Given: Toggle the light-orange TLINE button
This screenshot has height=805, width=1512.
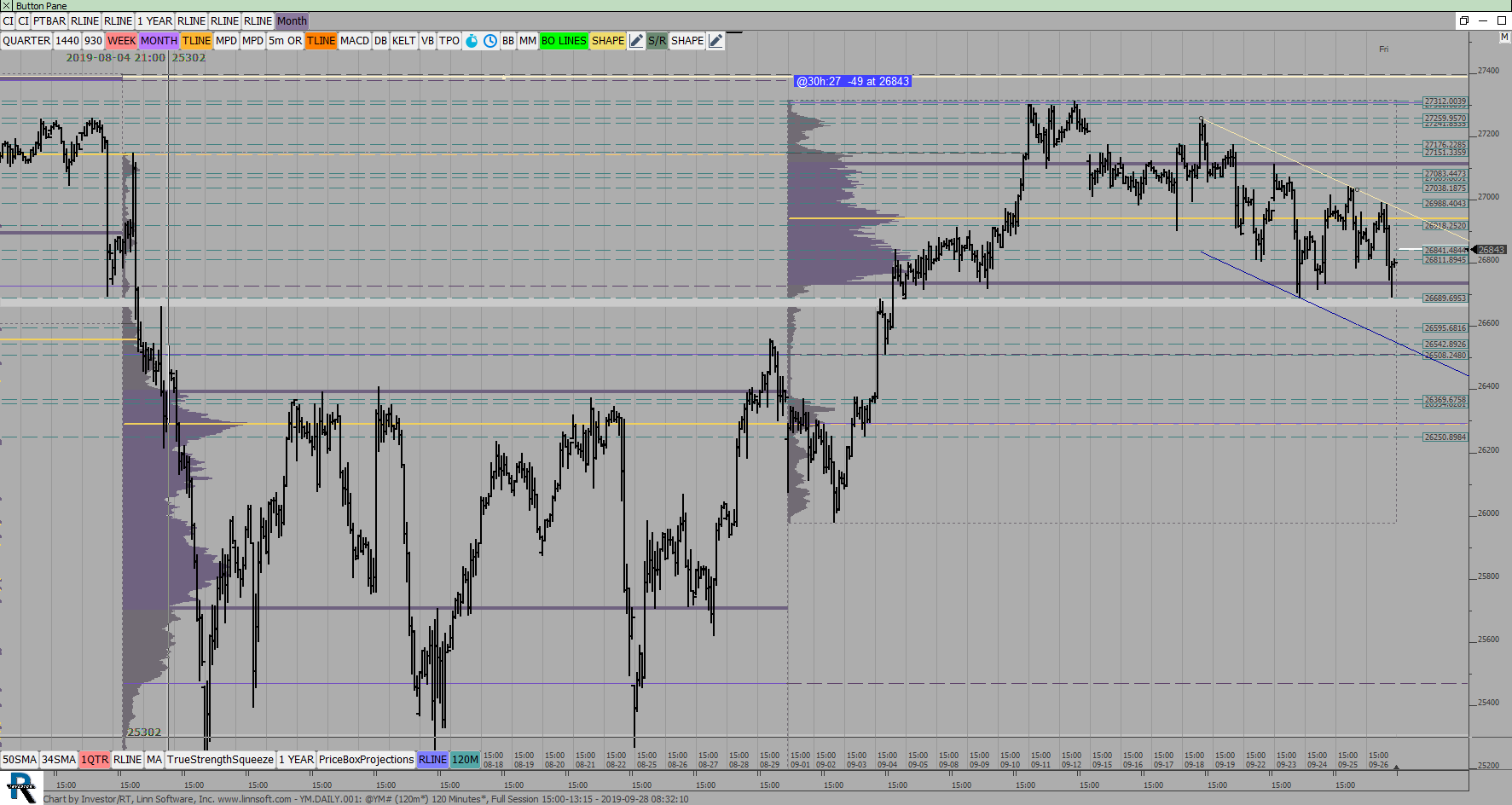Looking at the screenshot, I should tap(196, 41).
